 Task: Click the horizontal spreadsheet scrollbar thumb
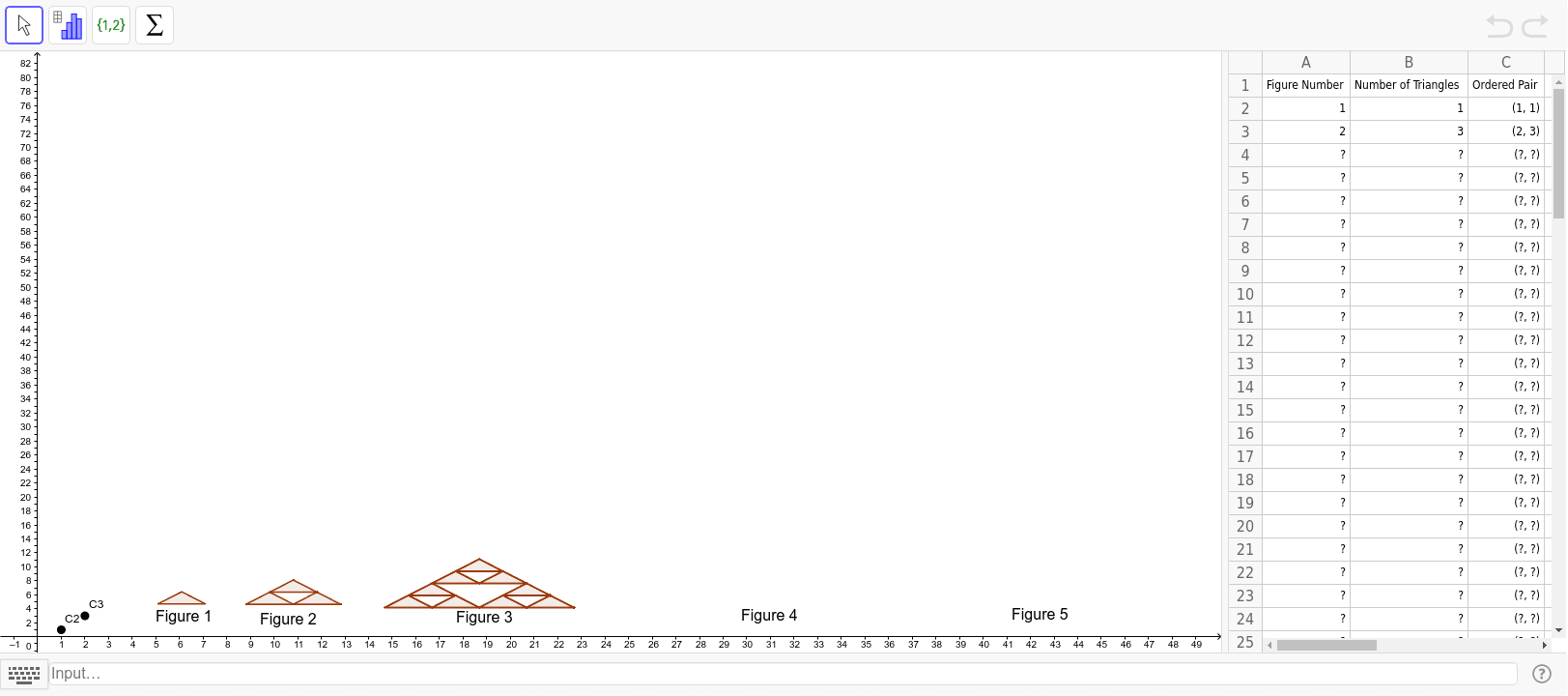pyautogui.click(x=1326, y=645)
